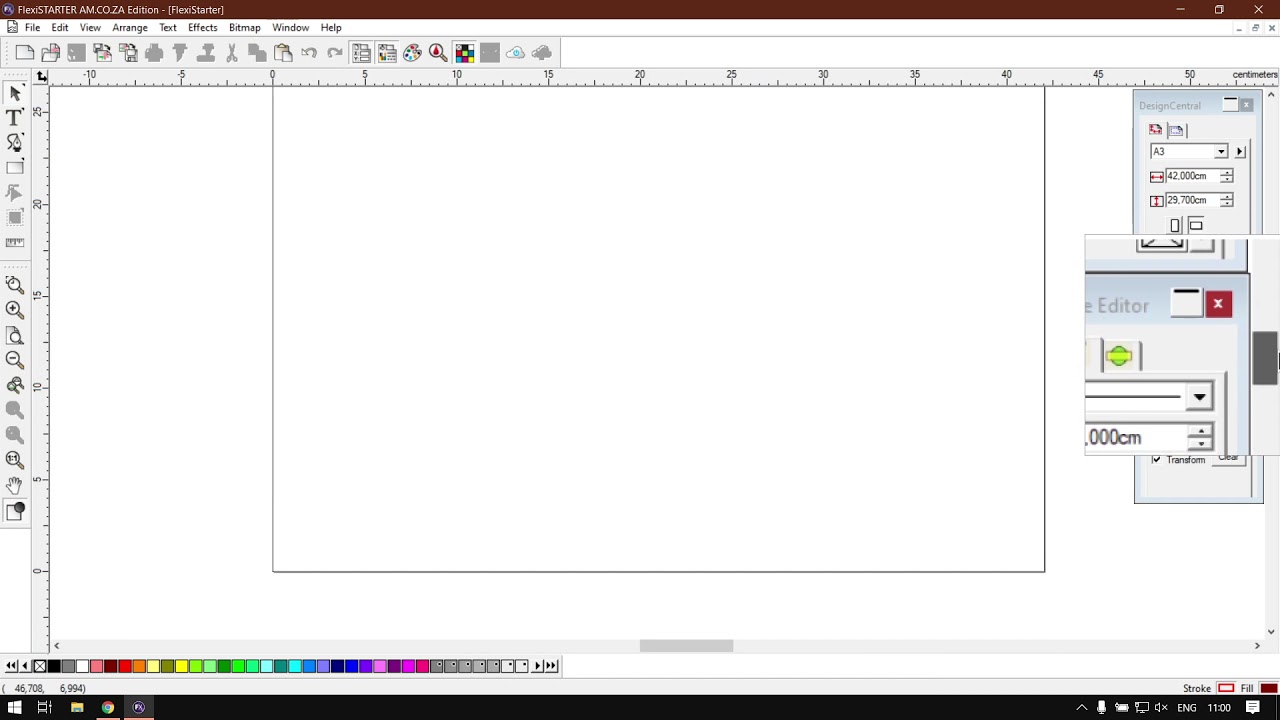Pick the black color swatch

(x=54, y=666)
